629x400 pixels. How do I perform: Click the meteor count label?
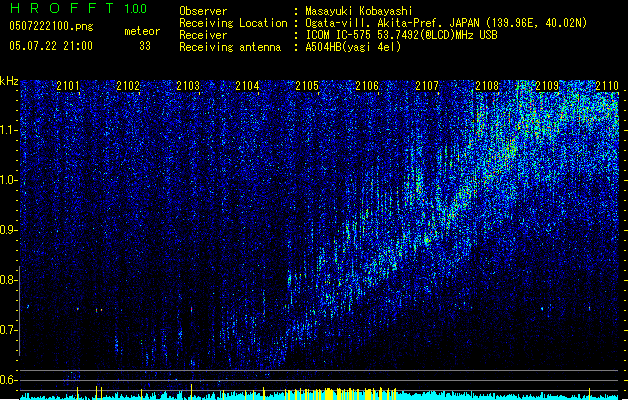[x=142, y=31]
